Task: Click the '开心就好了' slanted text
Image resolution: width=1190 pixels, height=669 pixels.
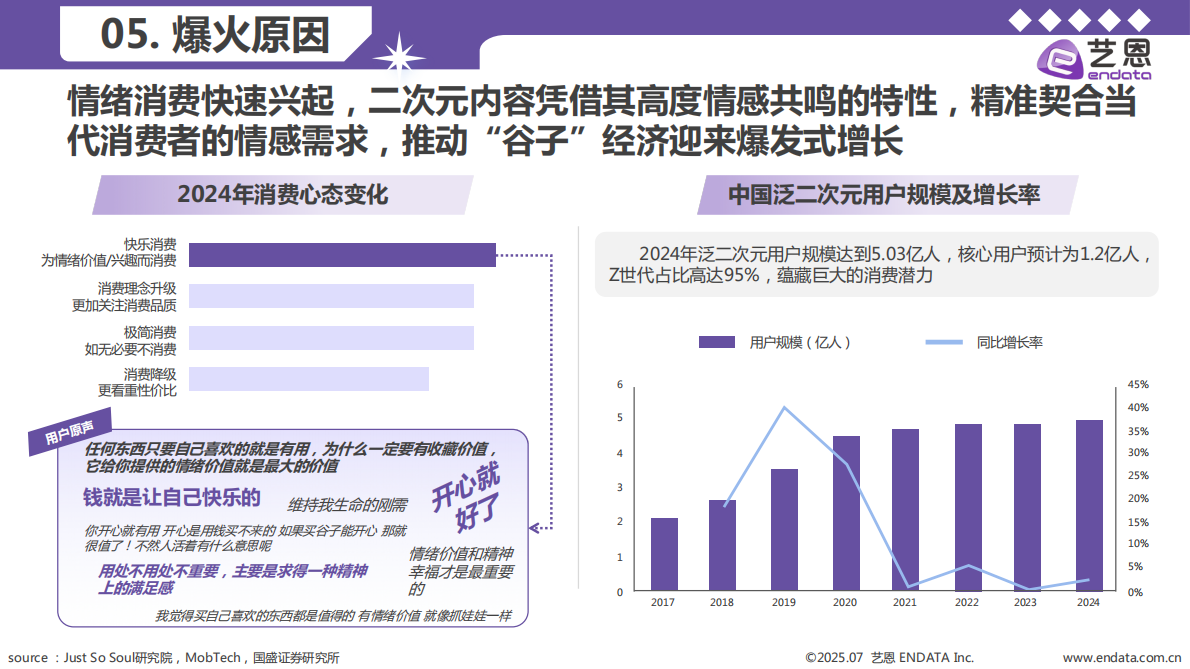Action: 467,497
